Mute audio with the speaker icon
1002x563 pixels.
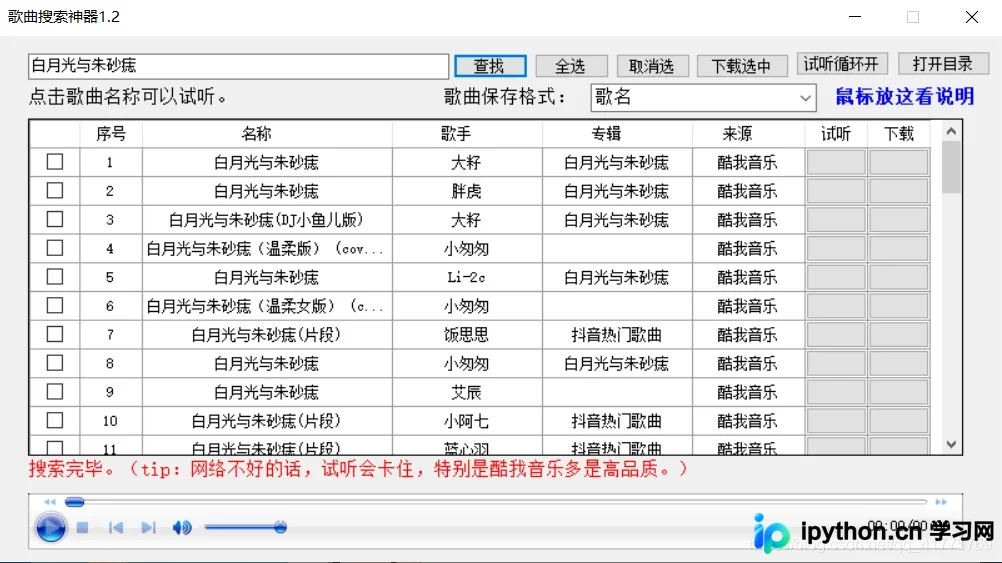tap(182, 528)
